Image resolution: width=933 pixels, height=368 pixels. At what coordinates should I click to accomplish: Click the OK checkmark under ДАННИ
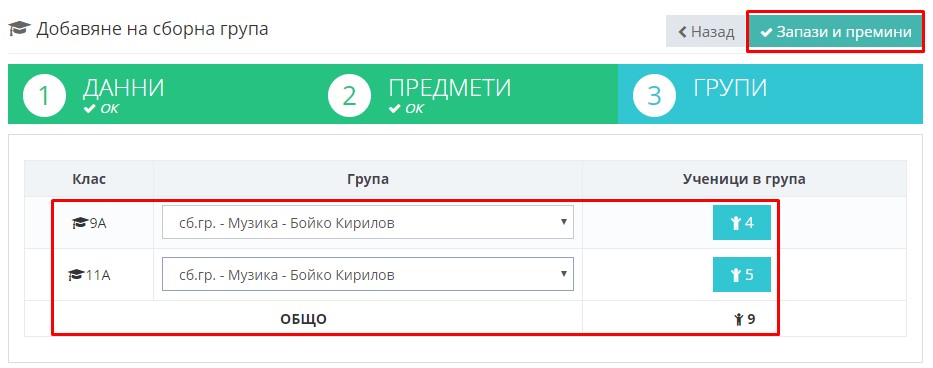pos(89,109)
